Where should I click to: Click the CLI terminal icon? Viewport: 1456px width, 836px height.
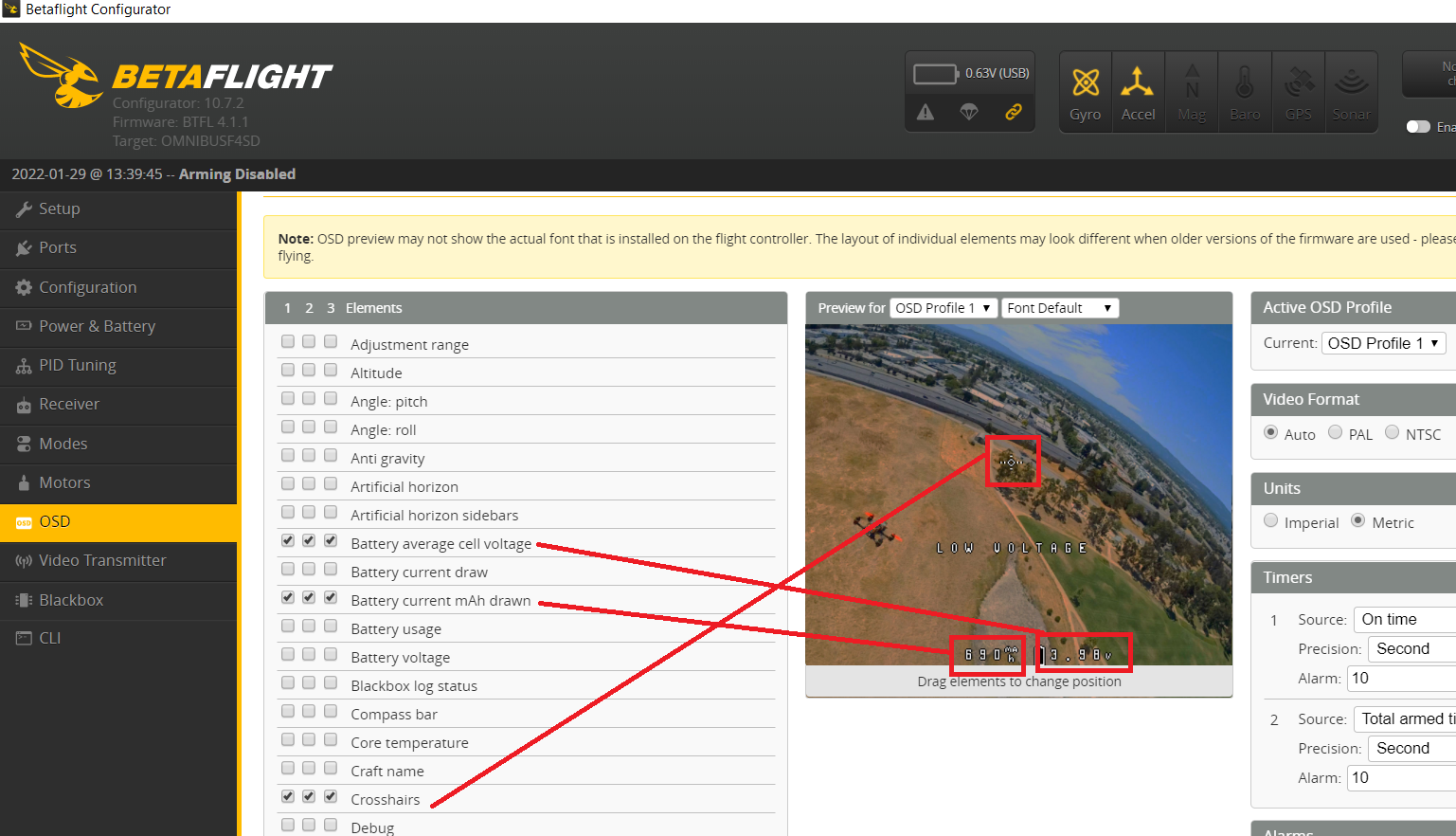click(x=24, y=638)
